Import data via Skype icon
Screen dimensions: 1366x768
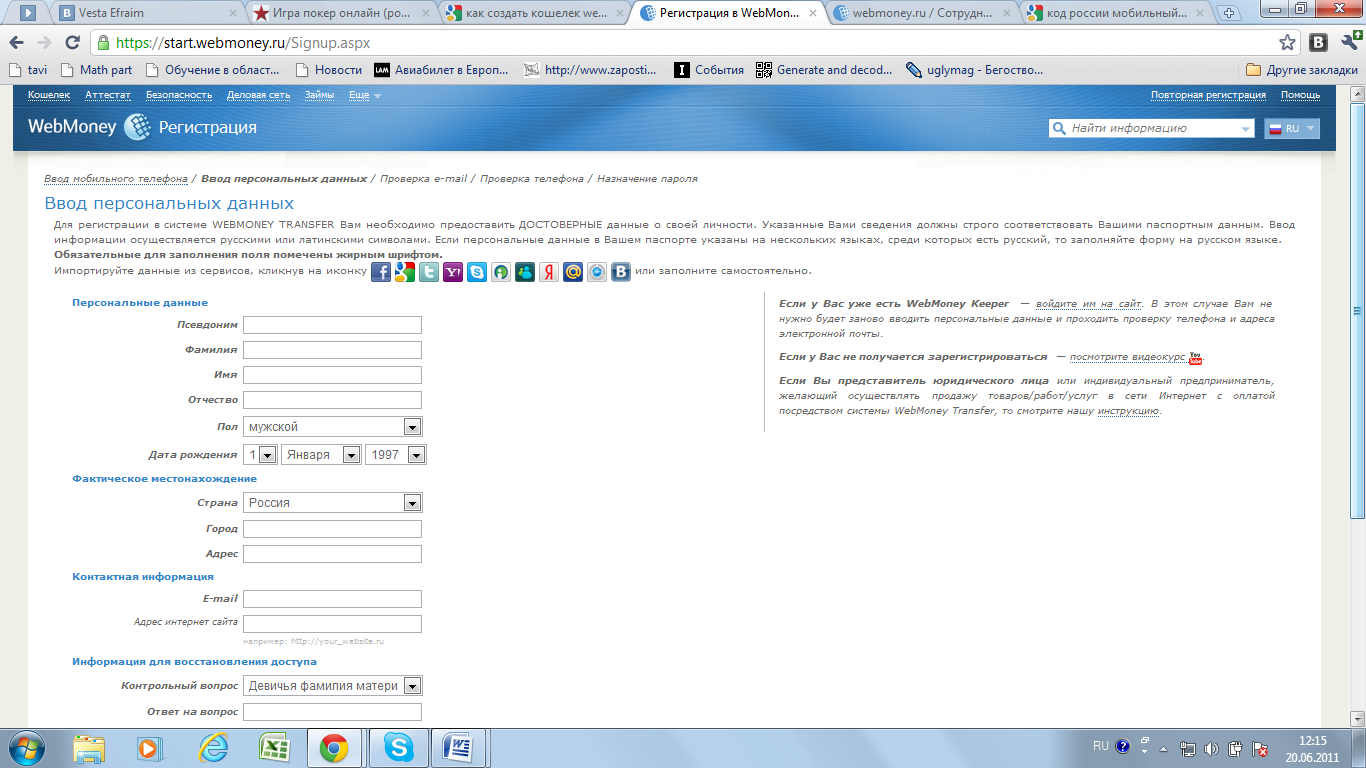click(x=477, y=272)
